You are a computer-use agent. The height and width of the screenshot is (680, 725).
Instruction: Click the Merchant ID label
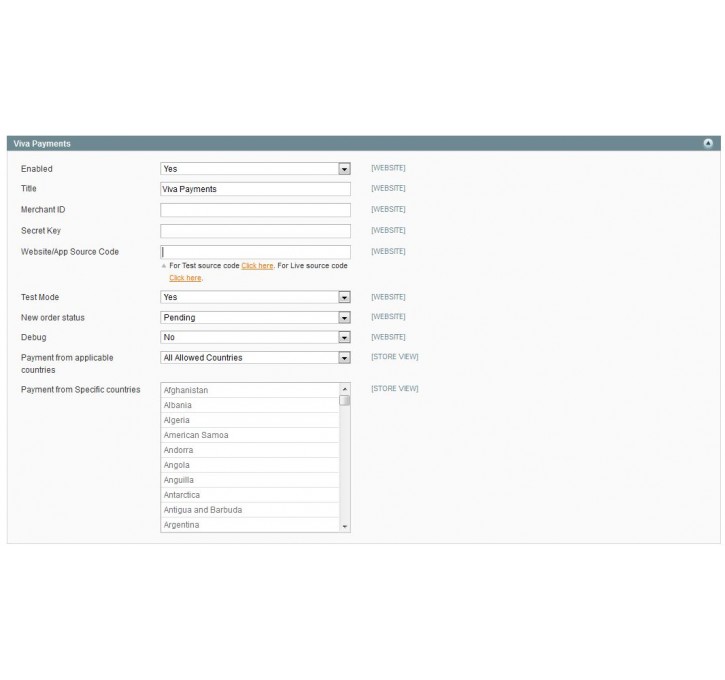43,209
